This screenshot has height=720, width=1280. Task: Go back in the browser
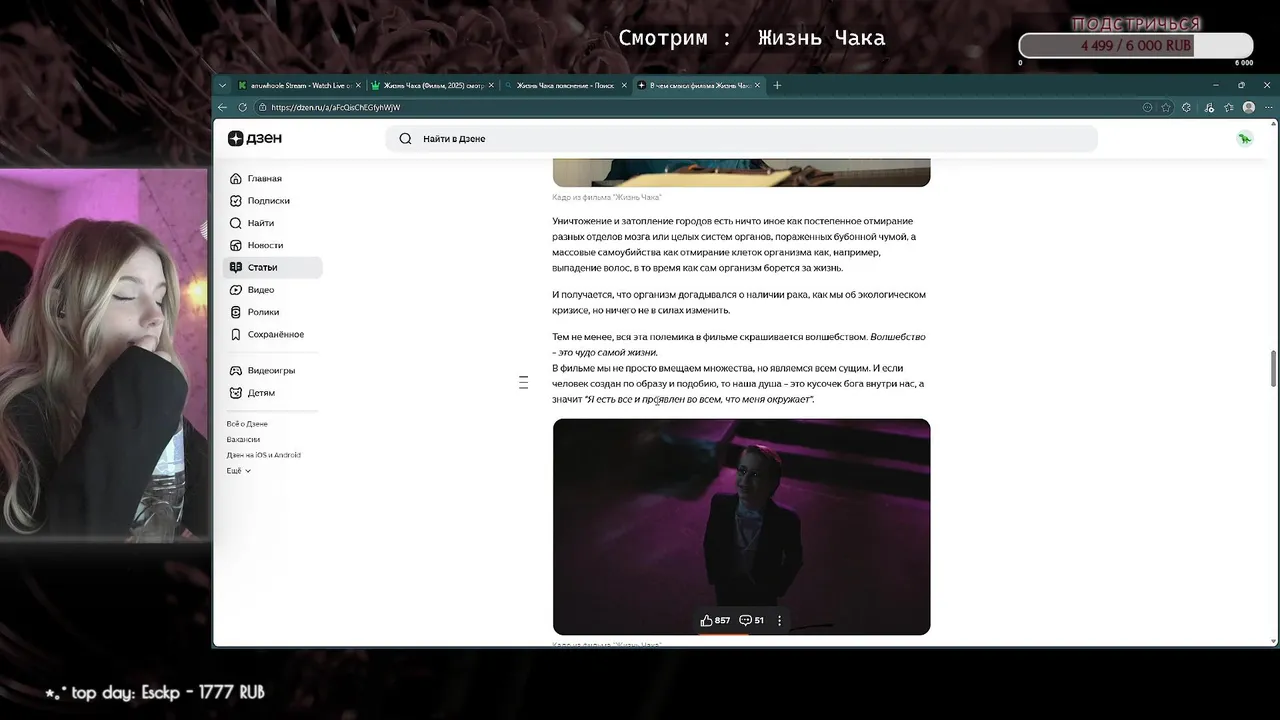(222, 107)
